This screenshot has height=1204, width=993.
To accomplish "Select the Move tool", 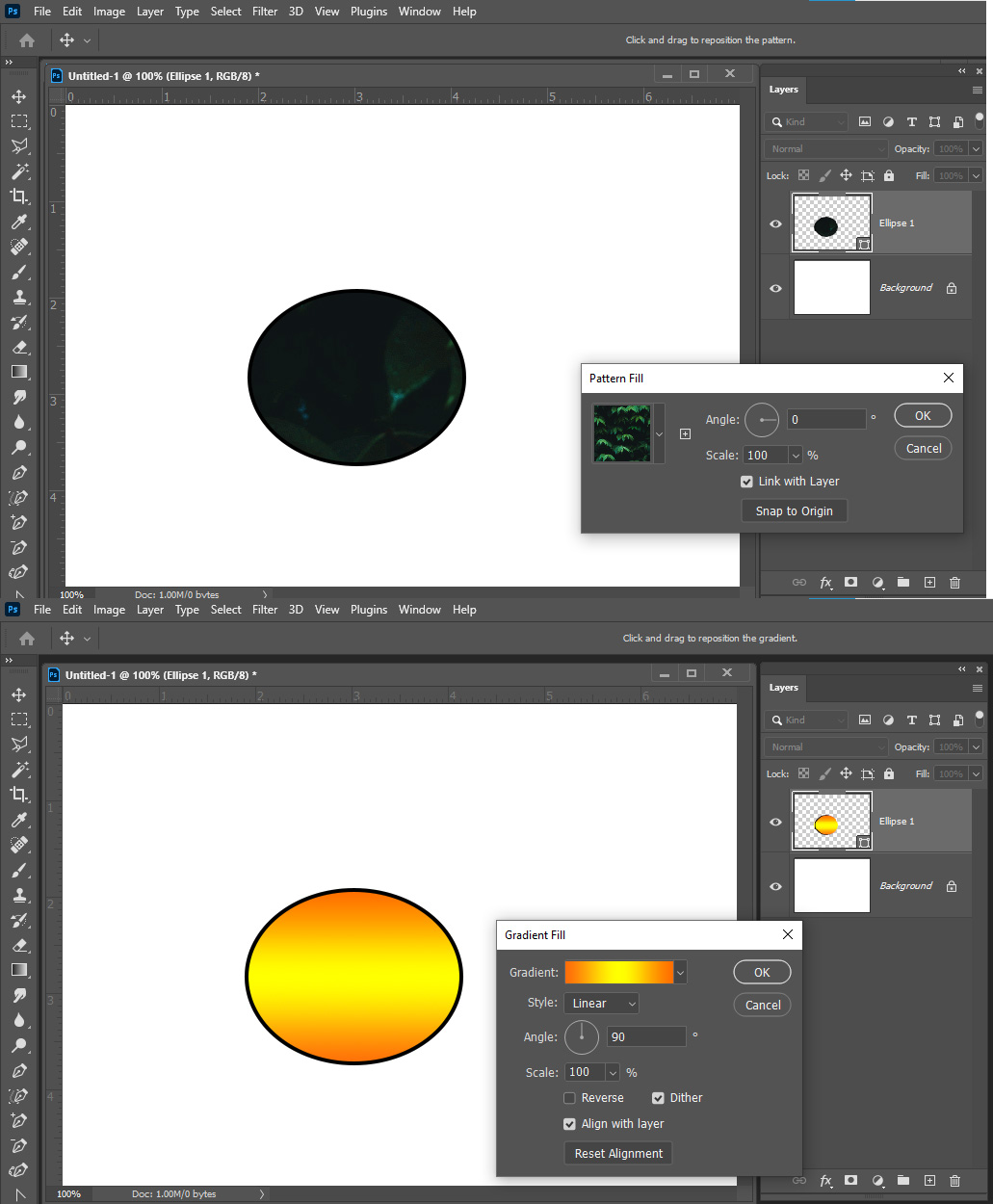I will (19, 96).
